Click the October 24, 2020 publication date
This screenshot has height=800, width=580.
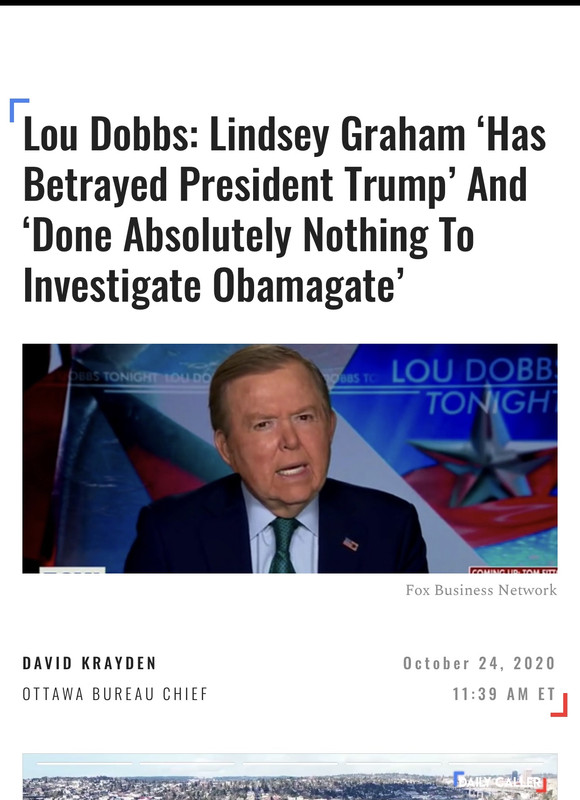pyautogui.click(x=479, y=663)
